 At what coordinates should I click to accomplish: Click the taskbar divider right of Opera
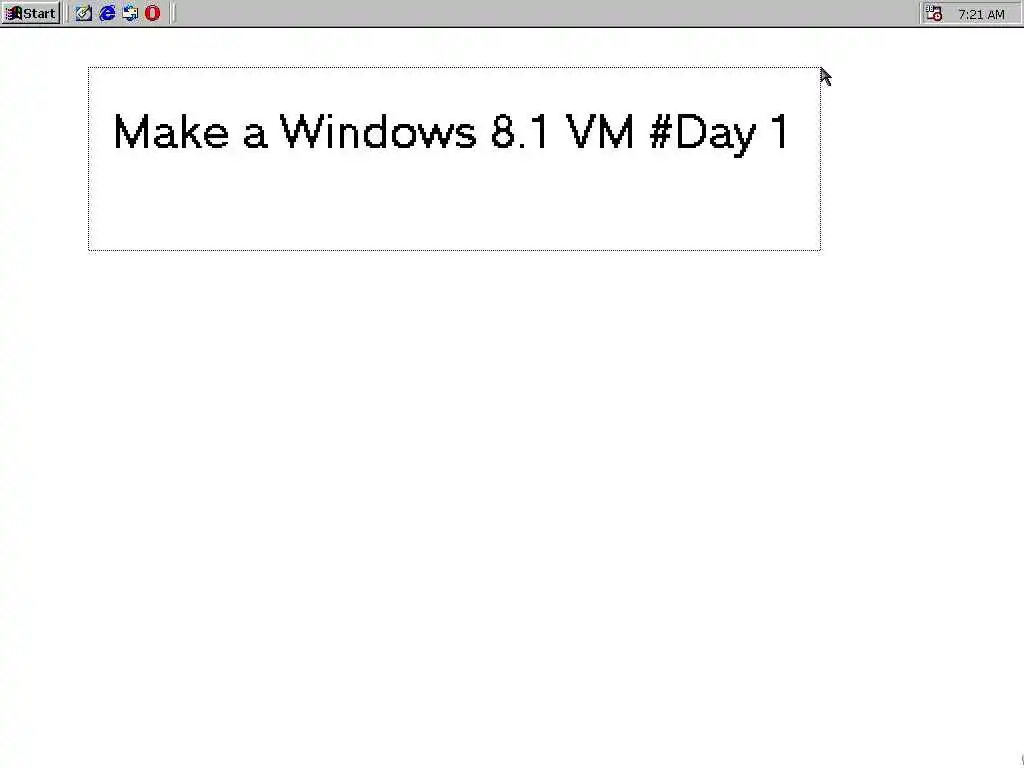click(172, 13)
